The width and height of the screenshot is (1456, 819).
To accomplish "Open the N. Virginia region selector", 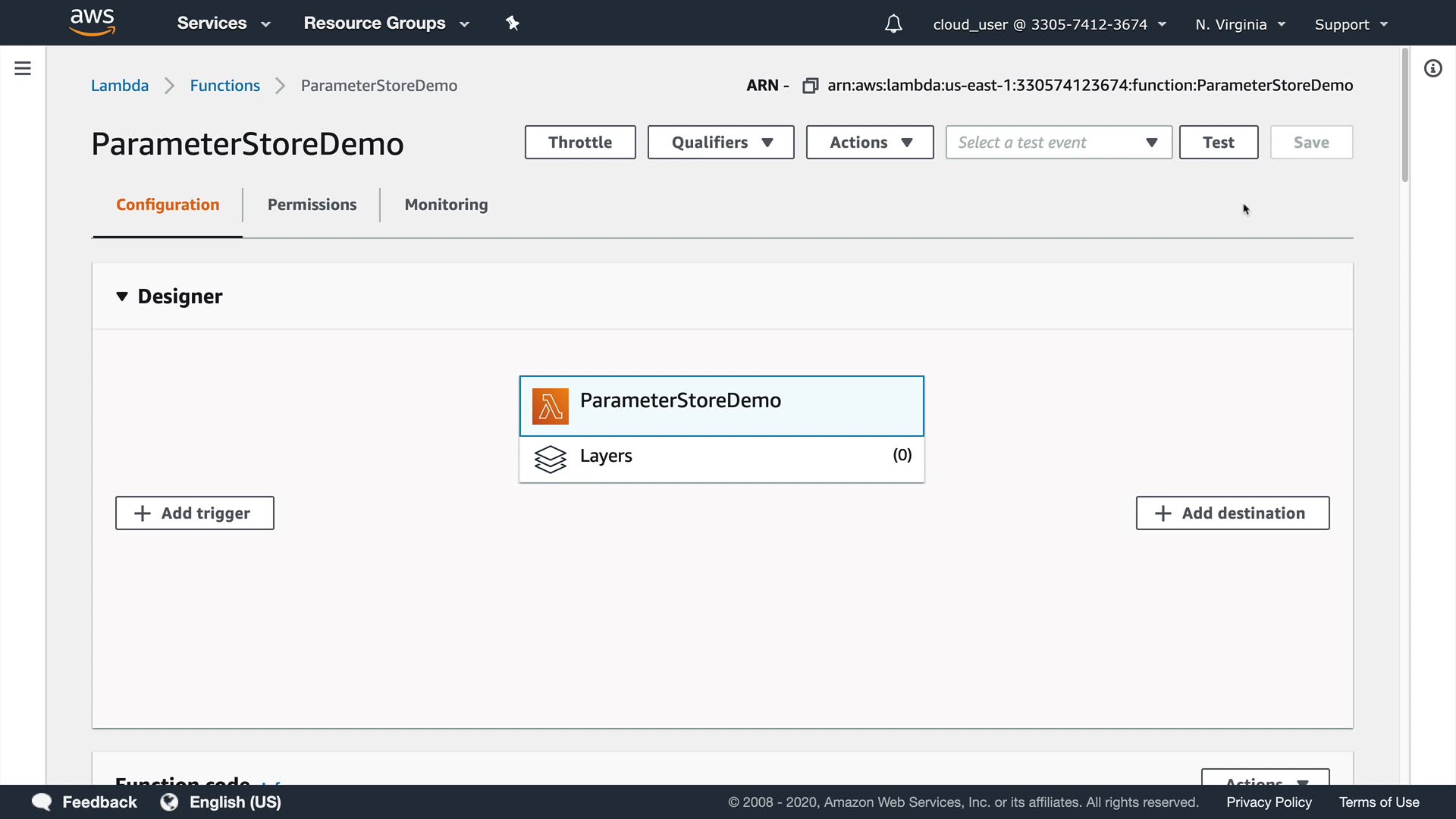I will 1240,24.
